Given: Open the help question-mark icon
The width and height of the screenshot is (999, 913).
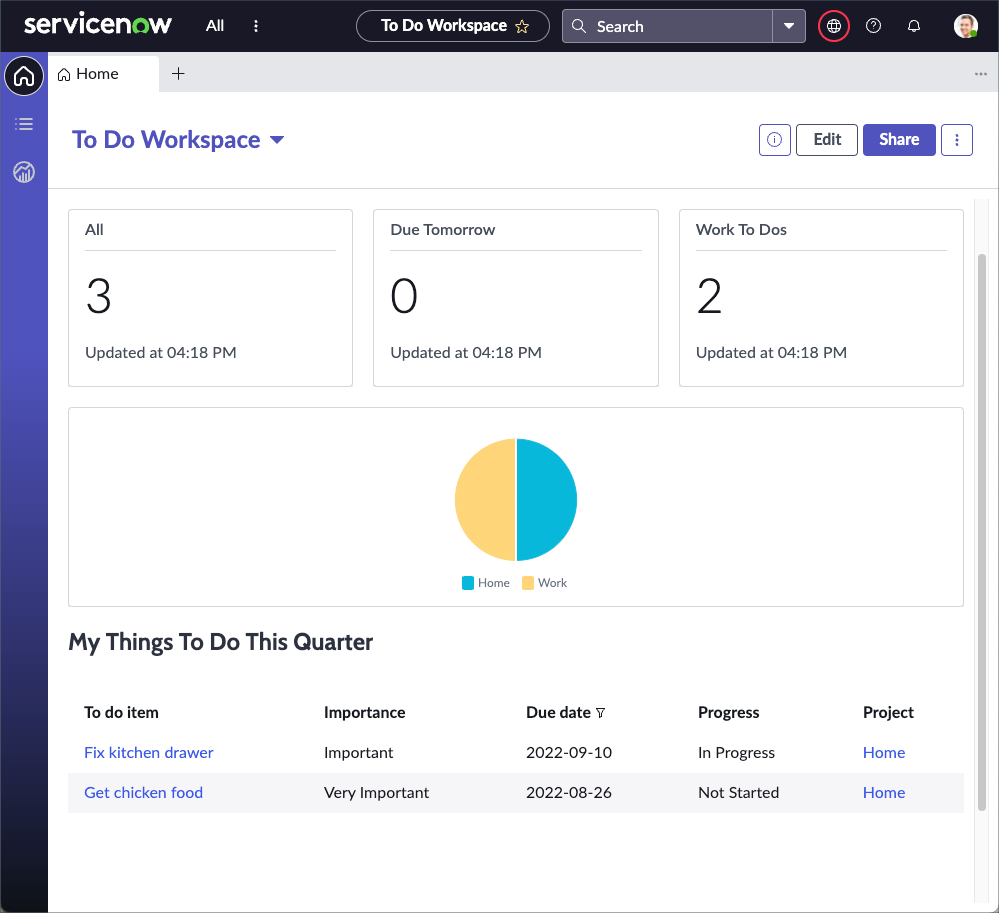Looking at the screenshot, I should coord(873,26).
